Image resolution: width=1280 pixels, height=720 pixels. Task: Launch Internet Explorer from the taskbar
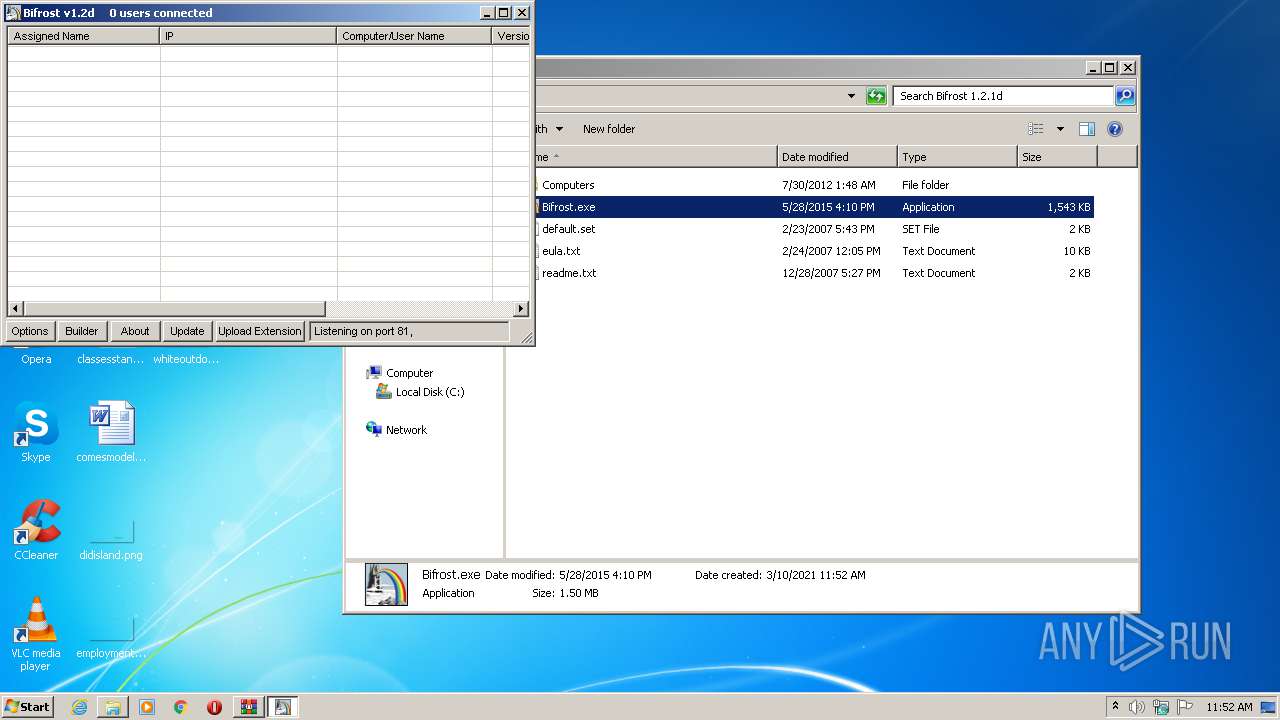point(80,707)
